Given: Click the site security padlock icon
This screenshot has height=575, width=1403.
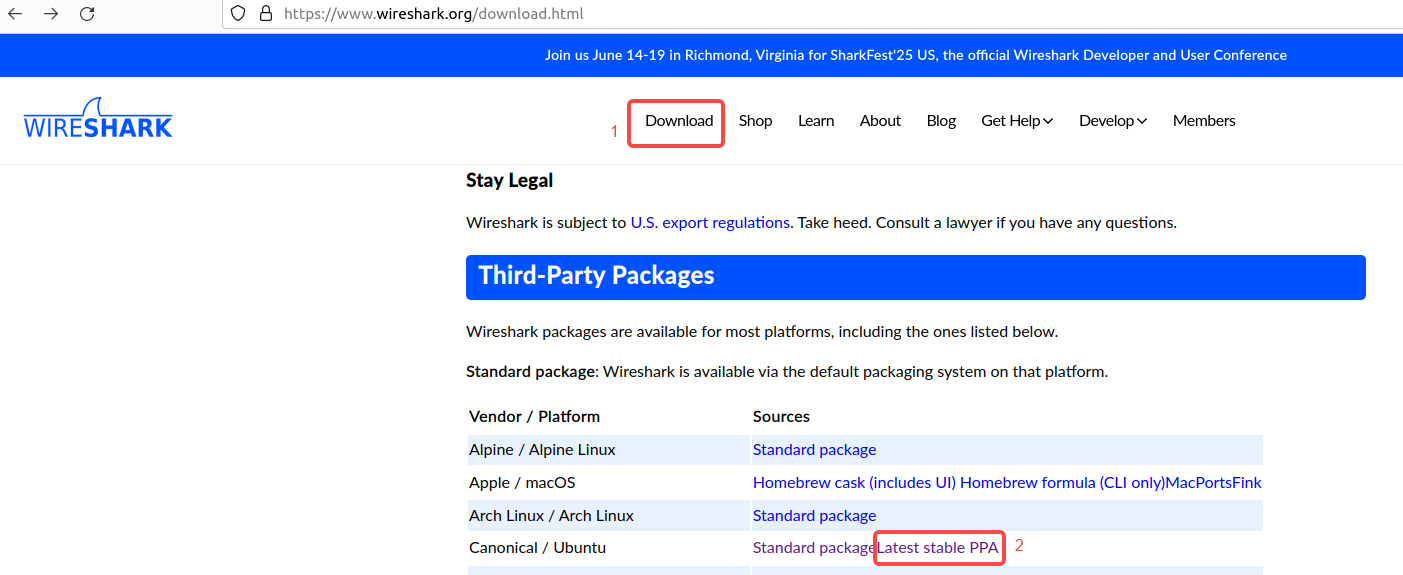Looking at the screenshot, I should click(x=265, y=14).
